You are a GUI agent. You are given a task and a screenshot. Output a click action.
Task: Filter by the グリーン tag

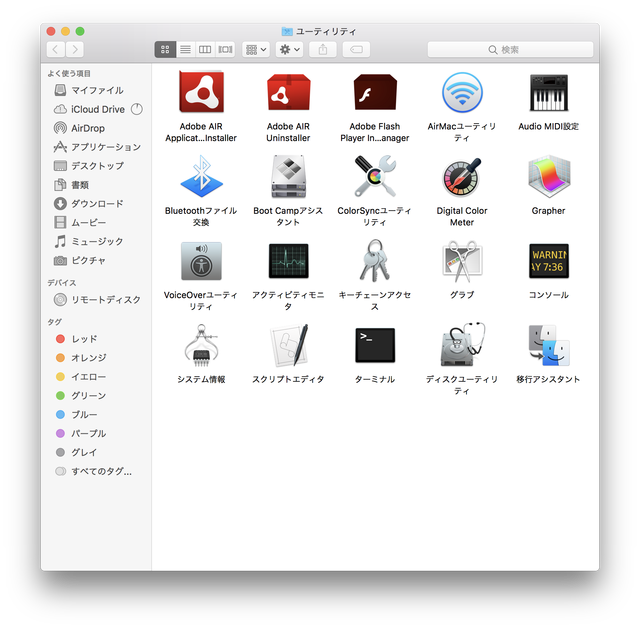pyautogui.click(x=96, y=396)
